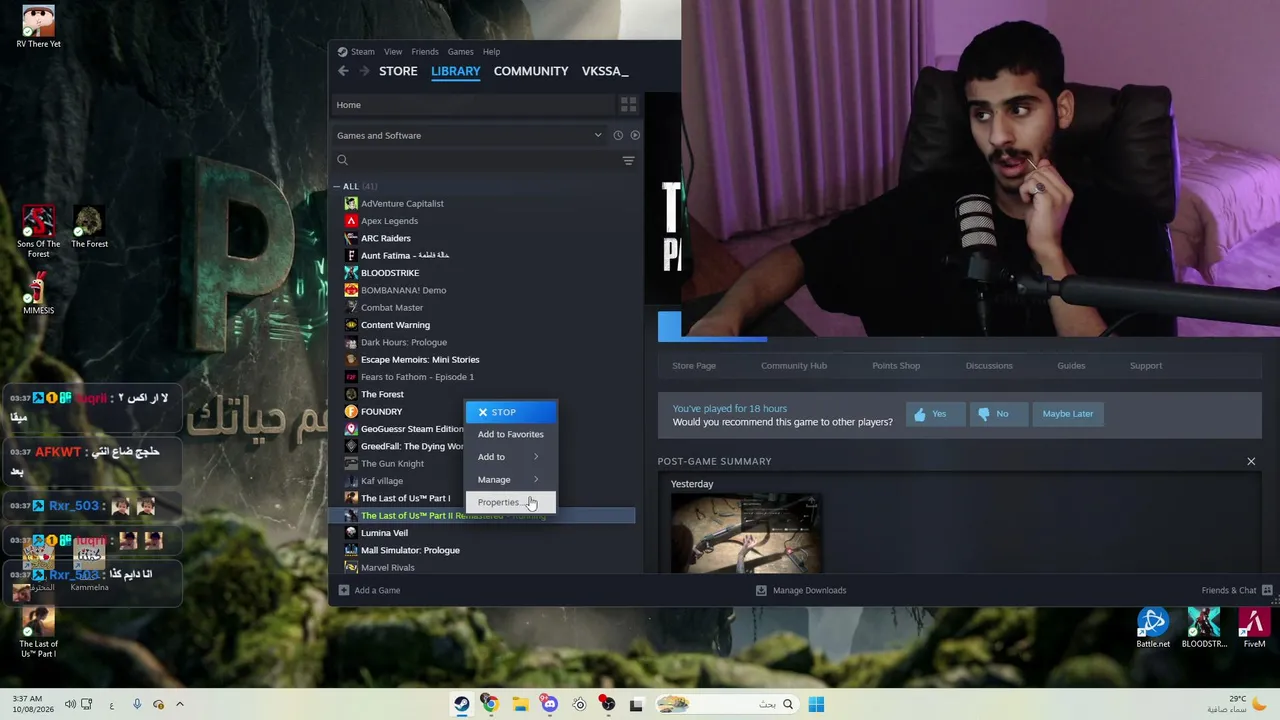Show recent games via clock icon
This screenshot has height=720, width=1280.
(618, 135)
